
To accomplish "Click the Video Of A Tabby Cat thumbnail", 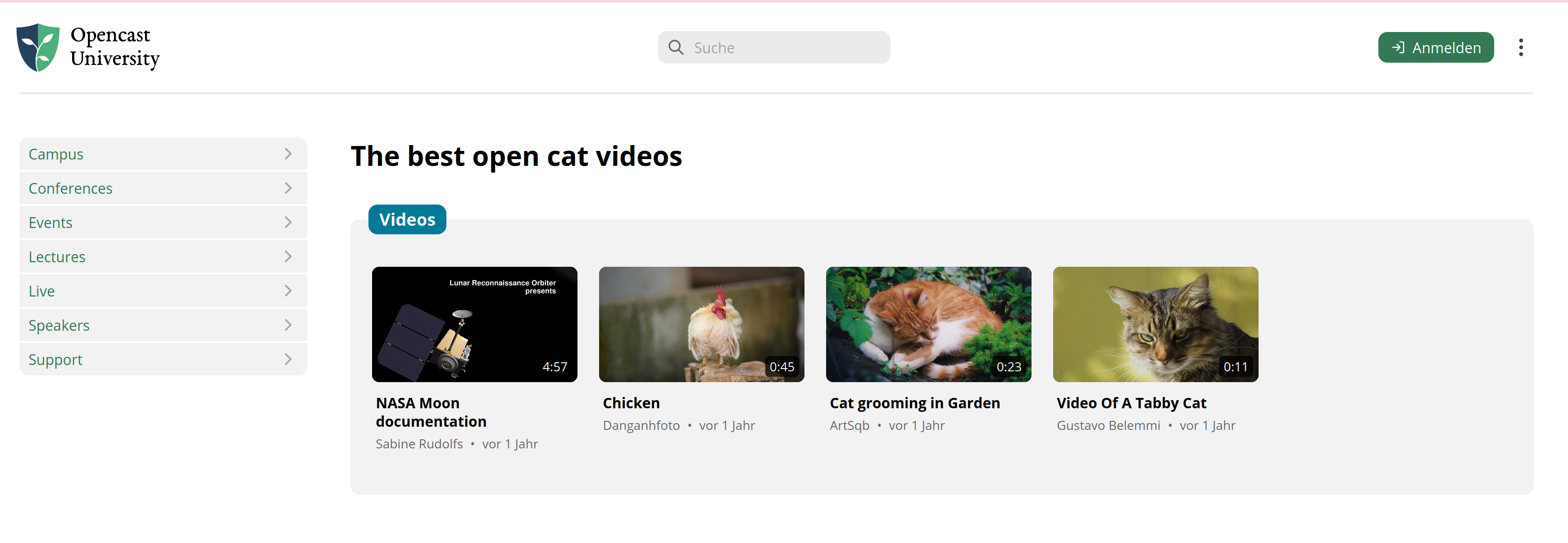I will [x=1155, y=324].
